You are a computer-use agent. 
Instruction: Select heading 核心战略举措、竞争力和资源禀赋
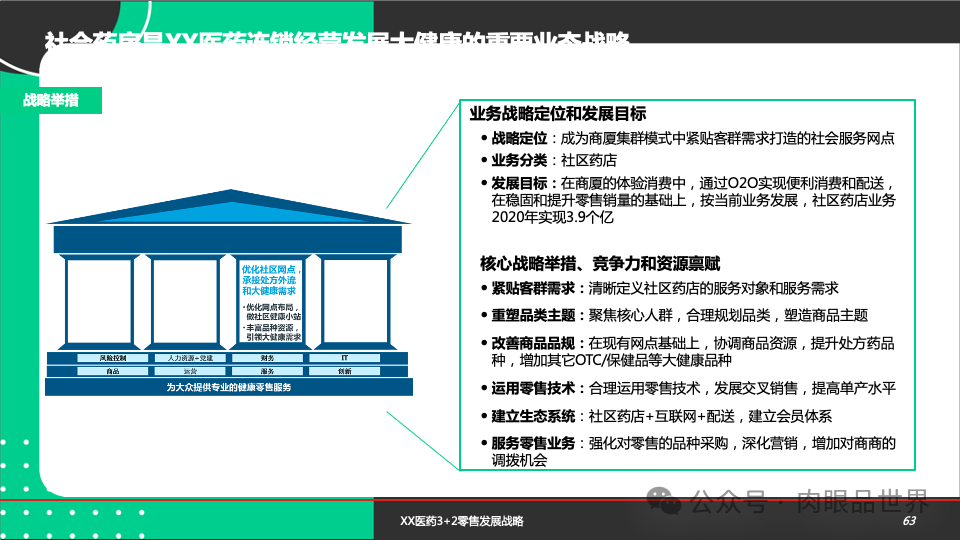coord(600,264)
